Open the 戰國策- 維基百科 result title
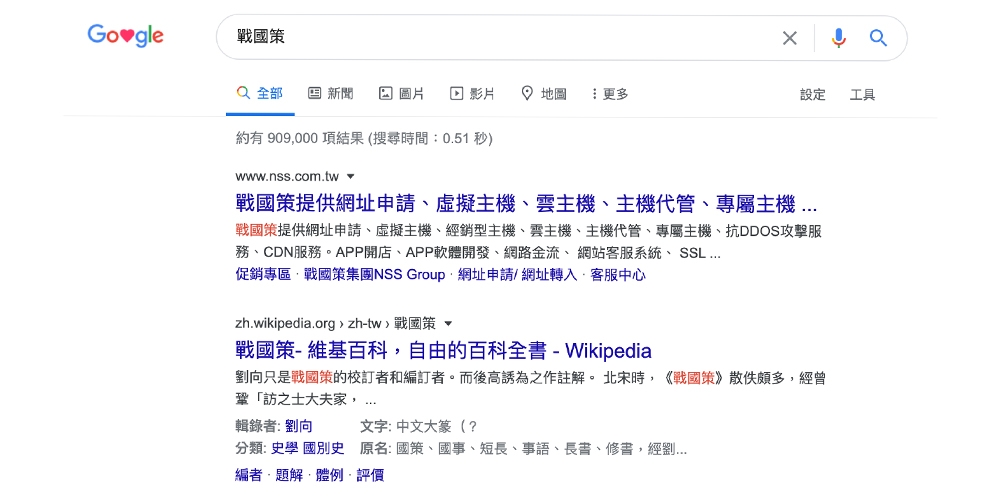Viewport: 1000px width, 500px height. [x=443, y=351]
